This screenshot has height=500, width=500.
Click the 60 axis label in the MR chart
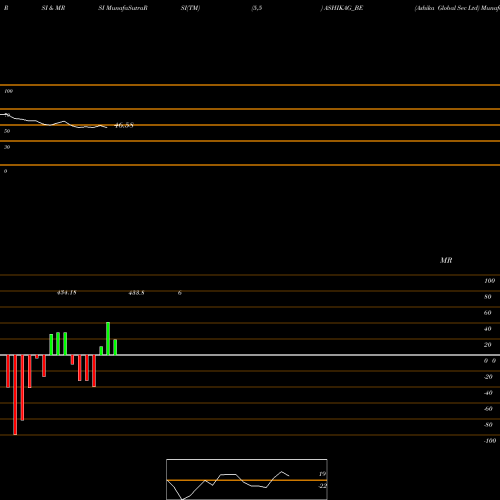[x=487, y=313]
